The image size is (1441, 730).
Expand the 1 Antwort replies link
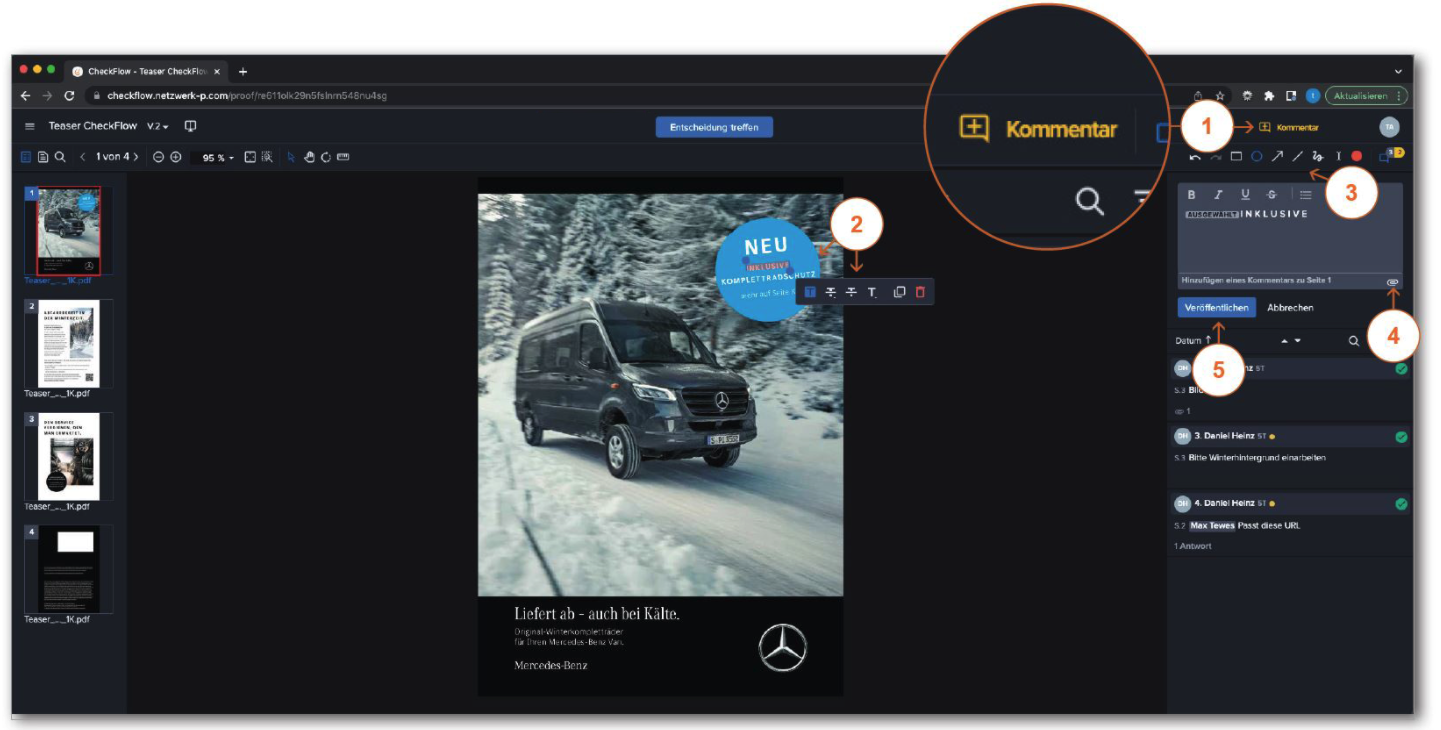click(1192, 546)
